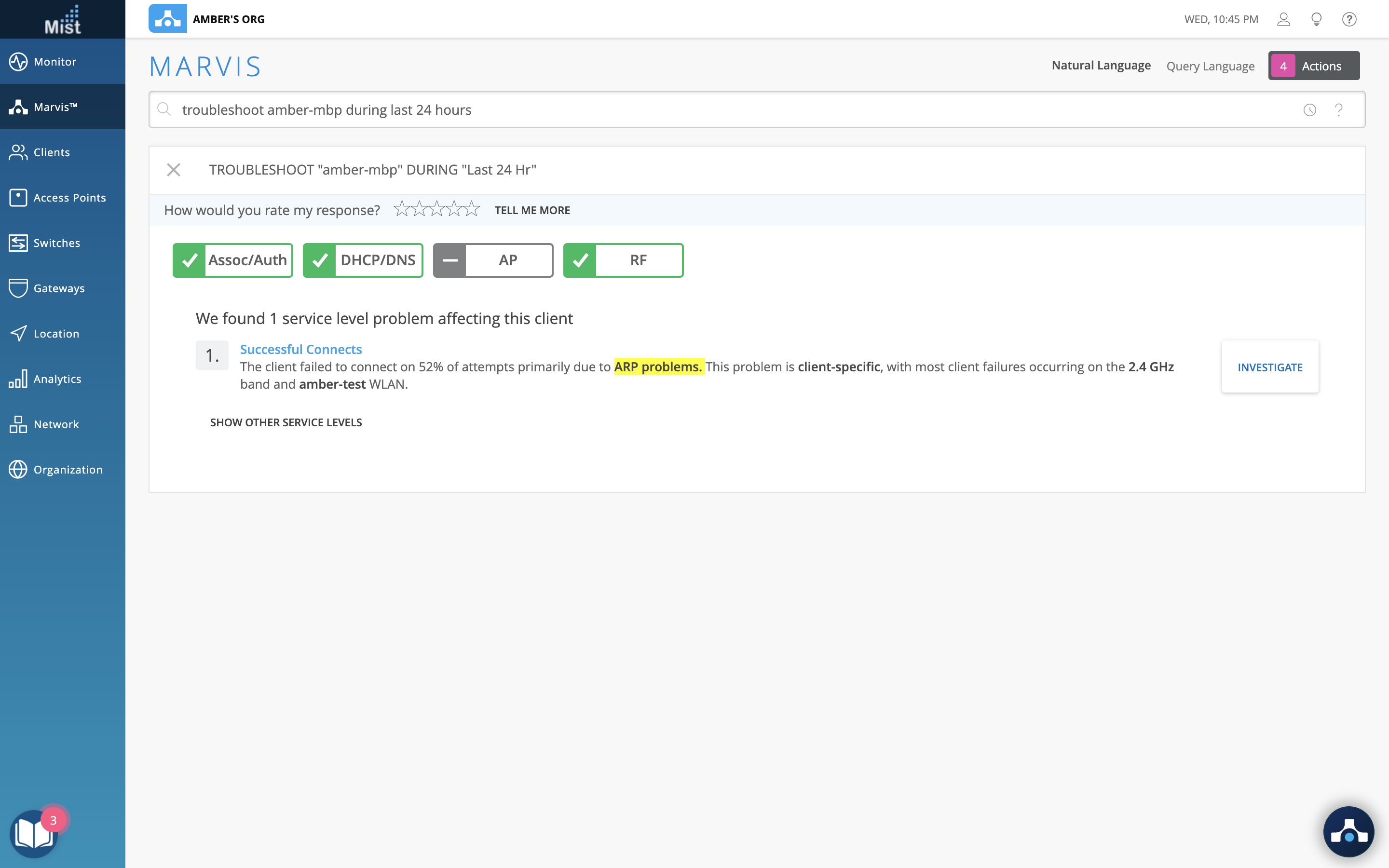Click the search history clock icon
This screenshot has height=868, width=1389.
coord(1309,109)
